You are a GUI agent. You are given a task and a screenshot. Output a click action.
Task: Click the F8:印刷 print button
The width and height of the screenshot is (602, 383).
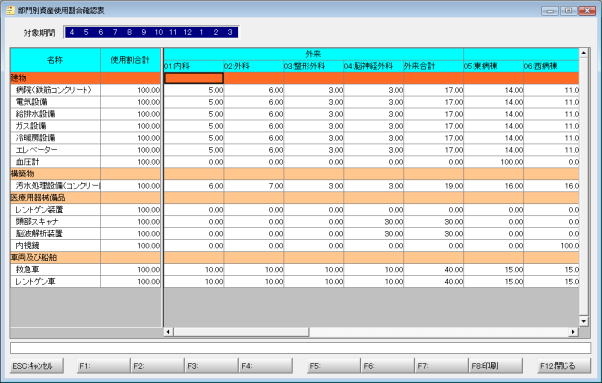[496, 366]
